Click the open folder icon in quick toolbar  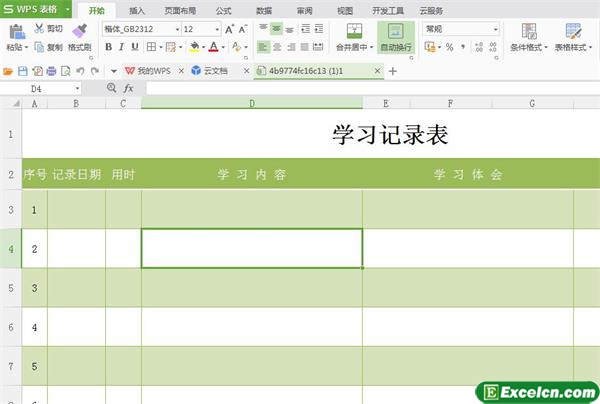pyautogui.click(x=8, y=71)
